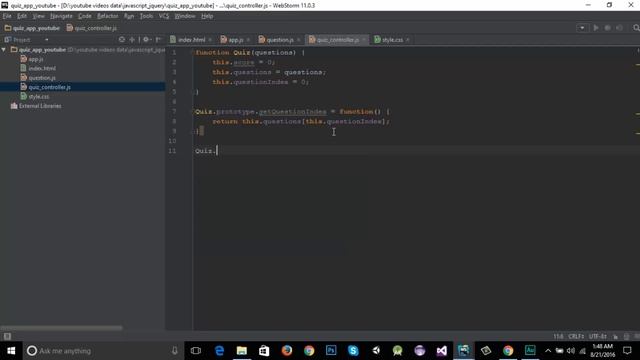Click the CRLF line separator indicator
Viewport: 640px width, 360px height.
point(576,336)
